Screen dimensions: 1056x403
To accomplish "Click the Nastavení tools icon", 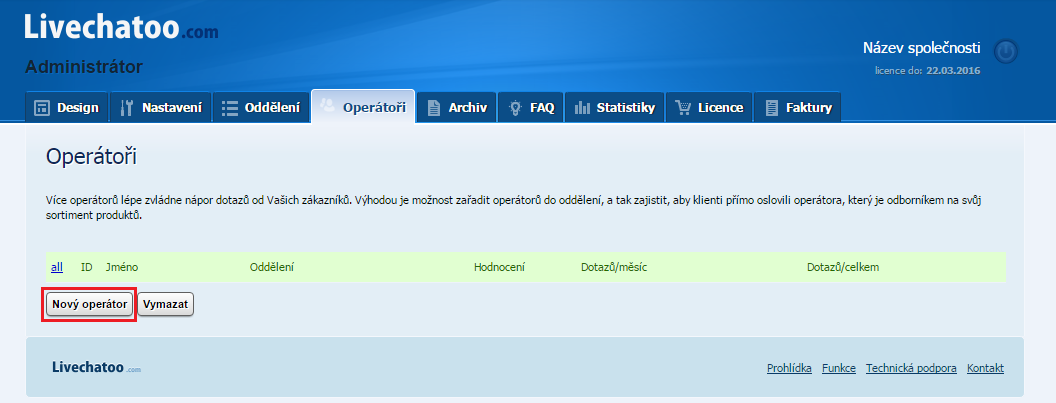I will coord(127,108).
